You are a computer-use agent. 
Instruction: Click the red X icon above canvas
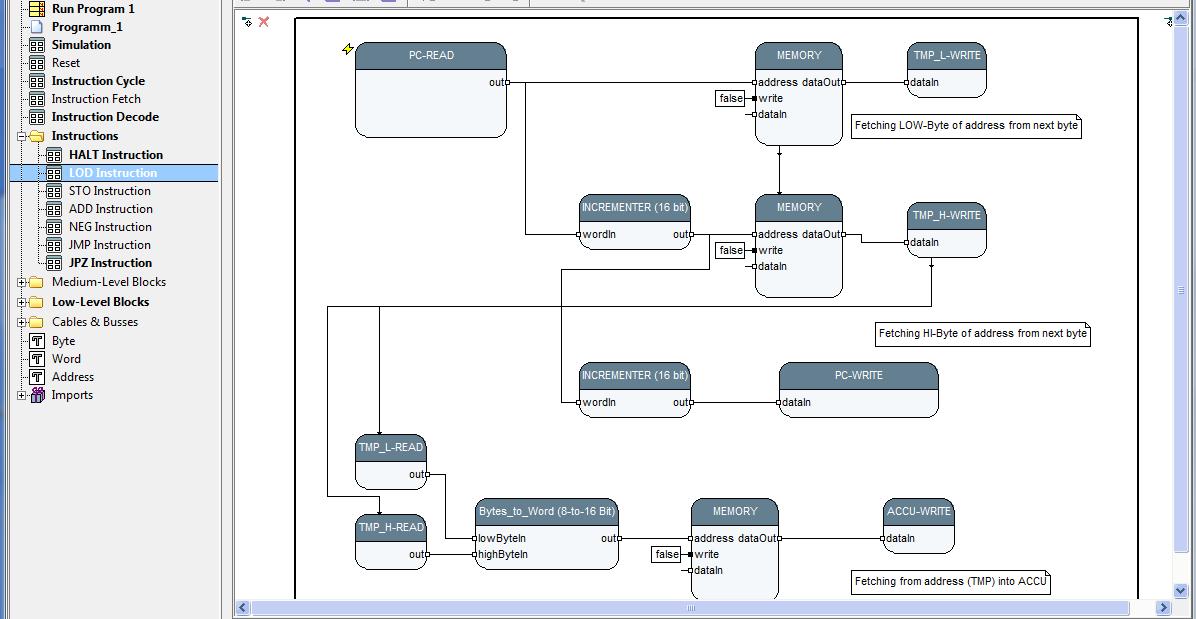point(264,22)
